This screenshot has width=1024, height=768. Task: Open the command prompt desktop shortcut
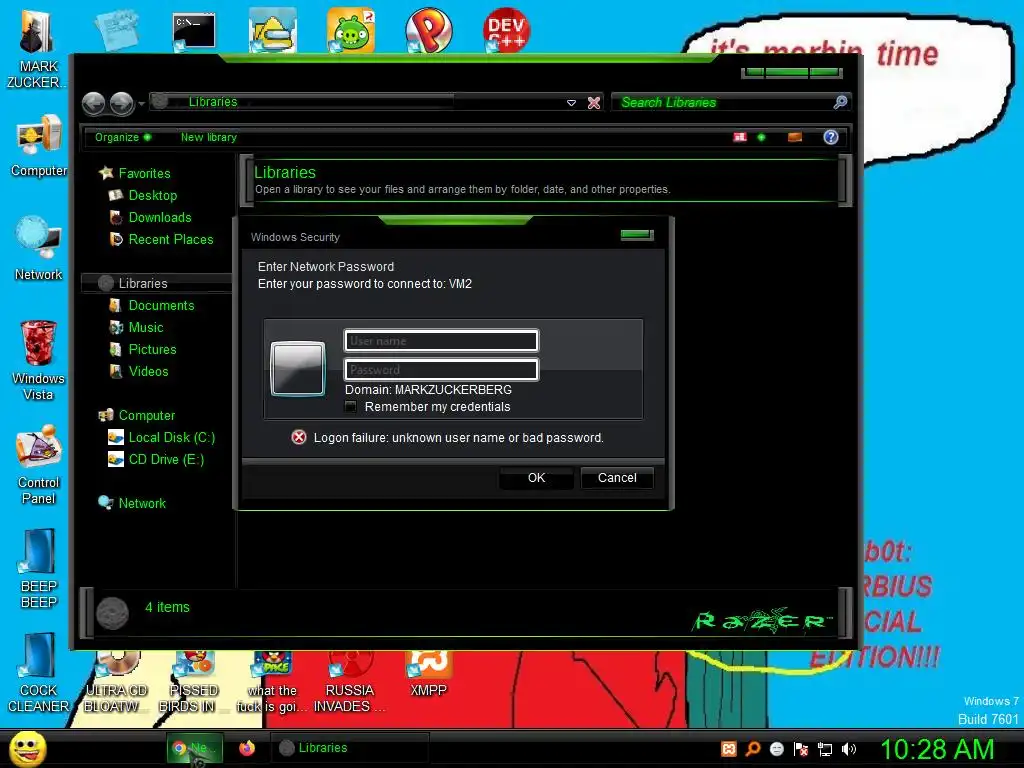(194, 32)
